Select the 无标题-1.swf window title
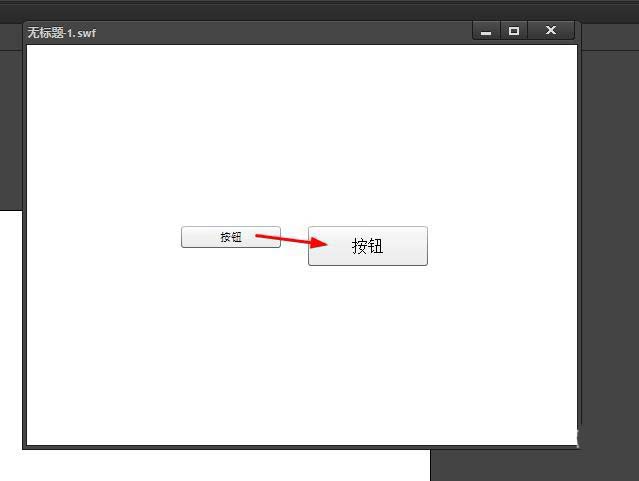The height and width of the screenshot is (481, 639). [x=62, y=33]
